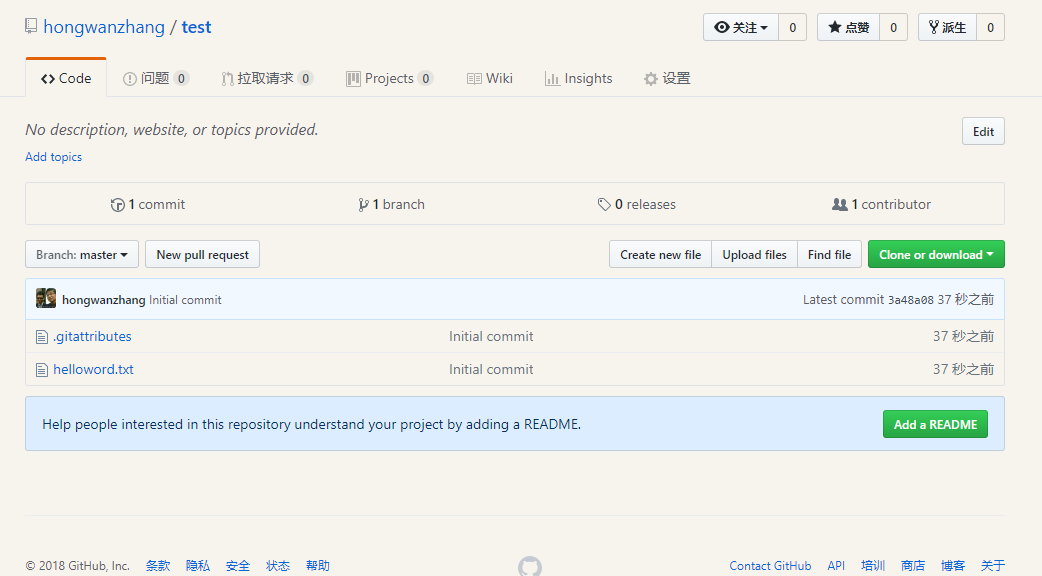Expand the Branch: master selector
The height and width of the screenshot is (576, 1042).
(82, 255)
